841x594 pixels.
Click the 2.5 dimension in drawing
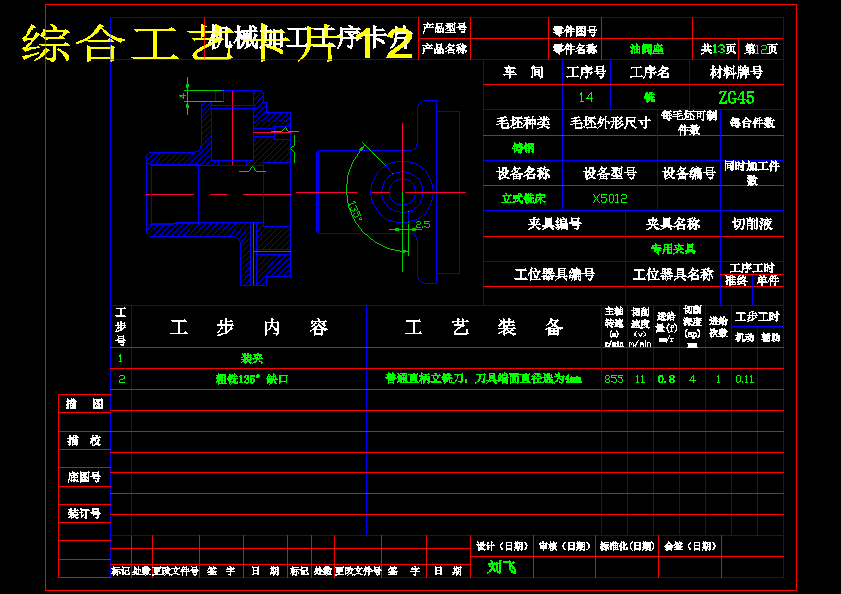[423, 225]
